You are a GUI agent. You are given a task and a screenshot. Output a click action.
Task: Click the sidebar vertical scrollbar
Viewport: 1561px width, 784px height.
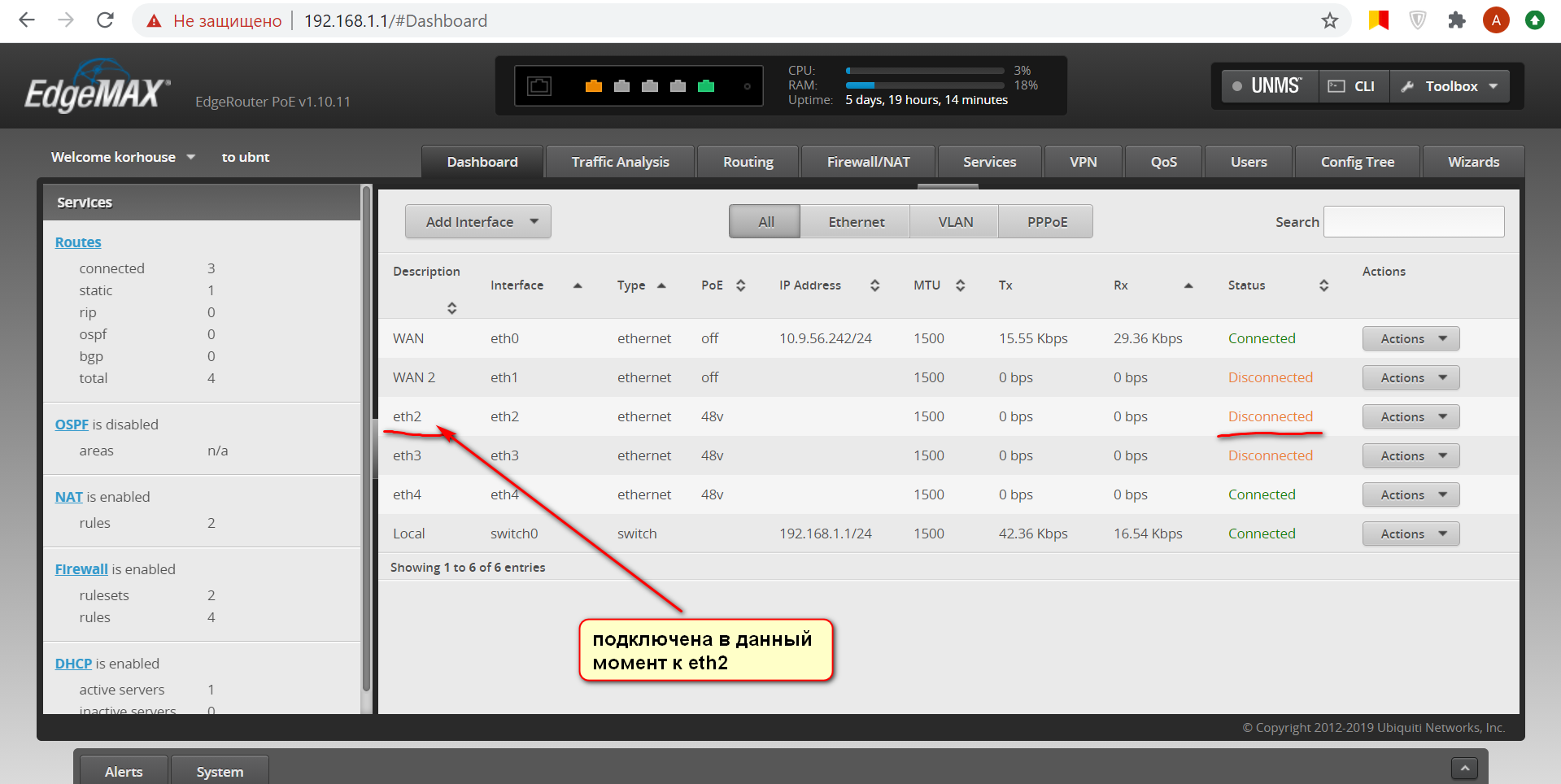366,439
